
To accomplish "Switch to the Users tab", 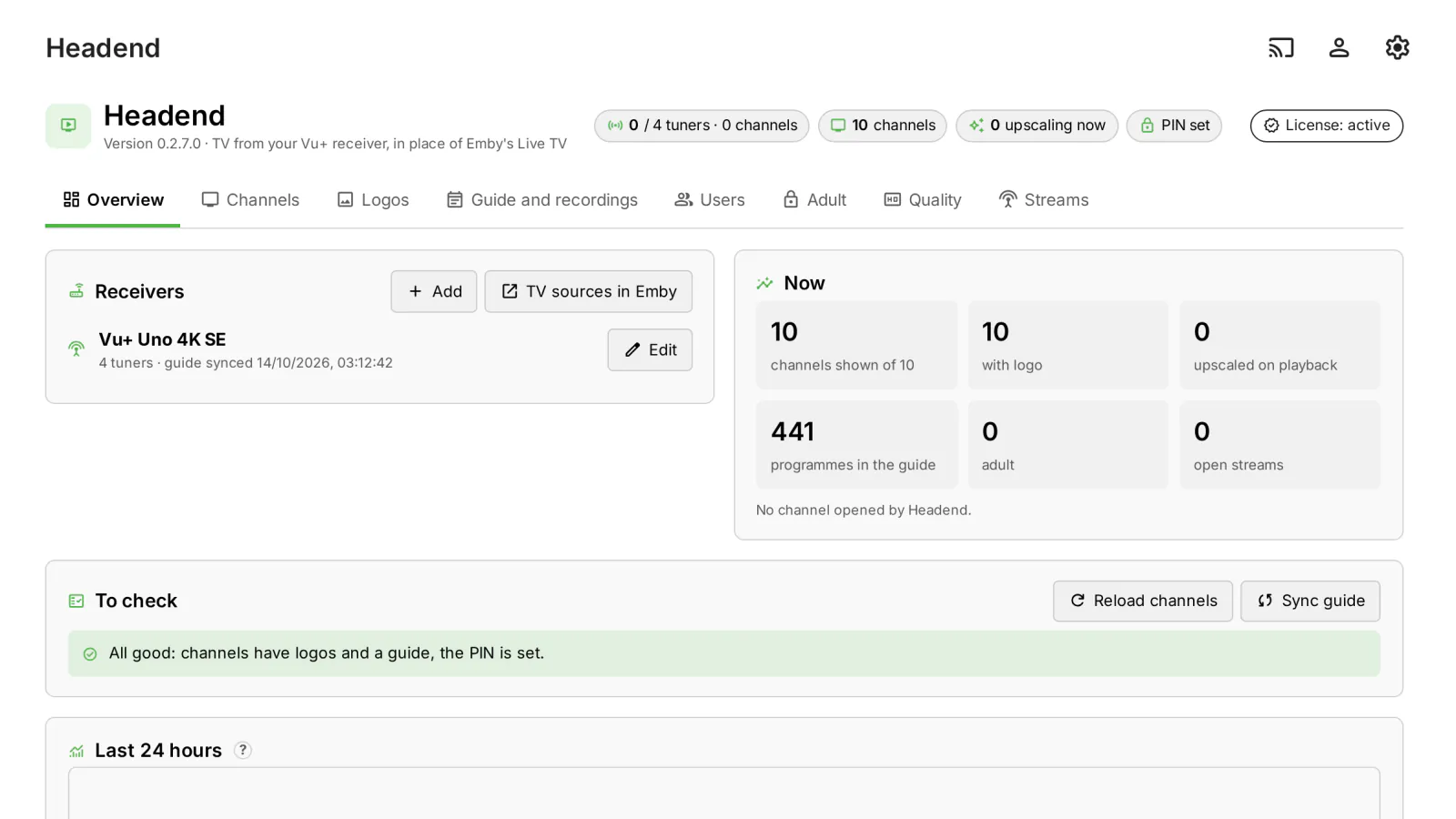I will [x=710, y=200].
